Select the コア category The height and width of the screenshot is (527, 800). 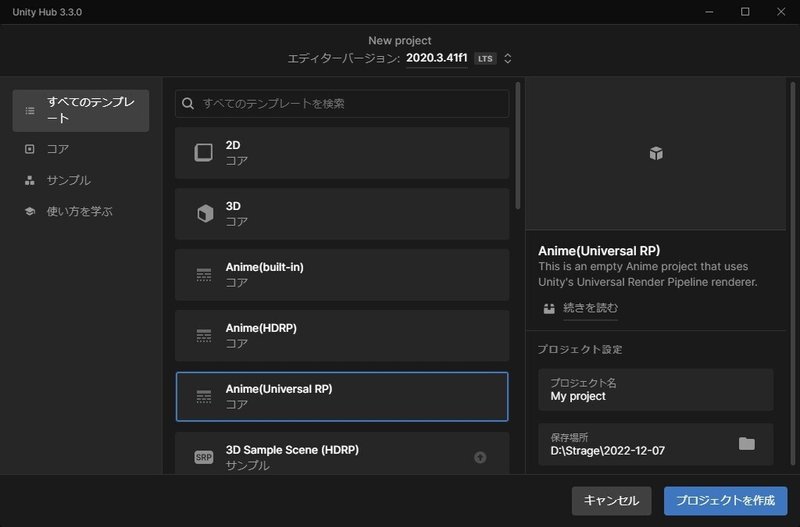[x=81, y=149]
